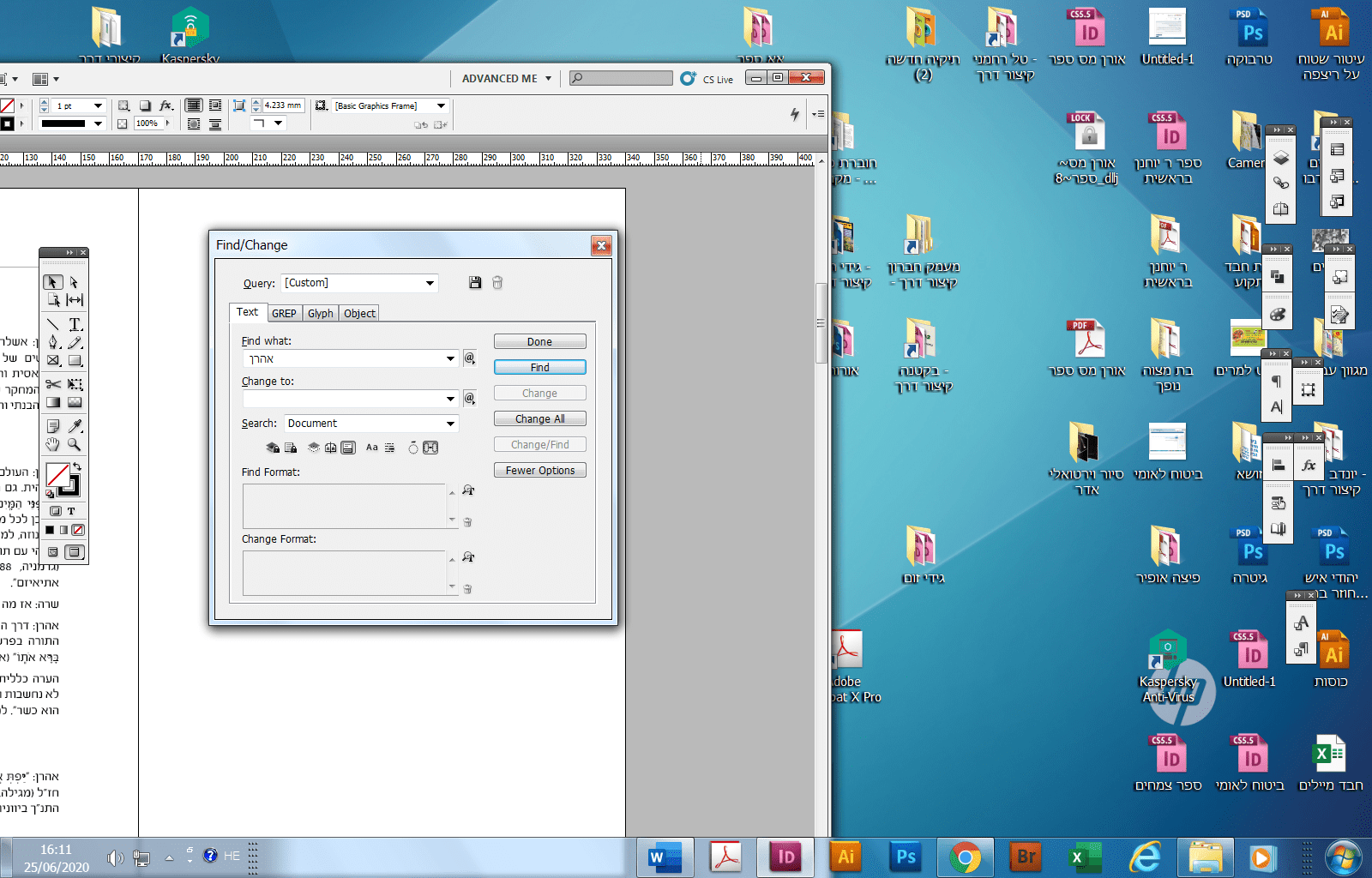Image resolution: width=1372 pixels, height=878 pixels.
Task: Click the Fewer Options button
Action: (x=540, y=470)
